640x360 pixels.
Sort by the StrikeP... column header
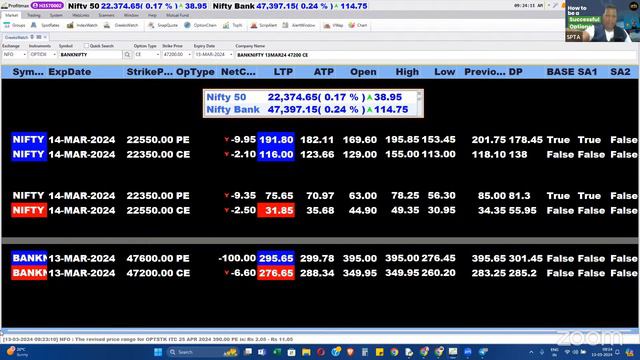[x=149, y=72]
